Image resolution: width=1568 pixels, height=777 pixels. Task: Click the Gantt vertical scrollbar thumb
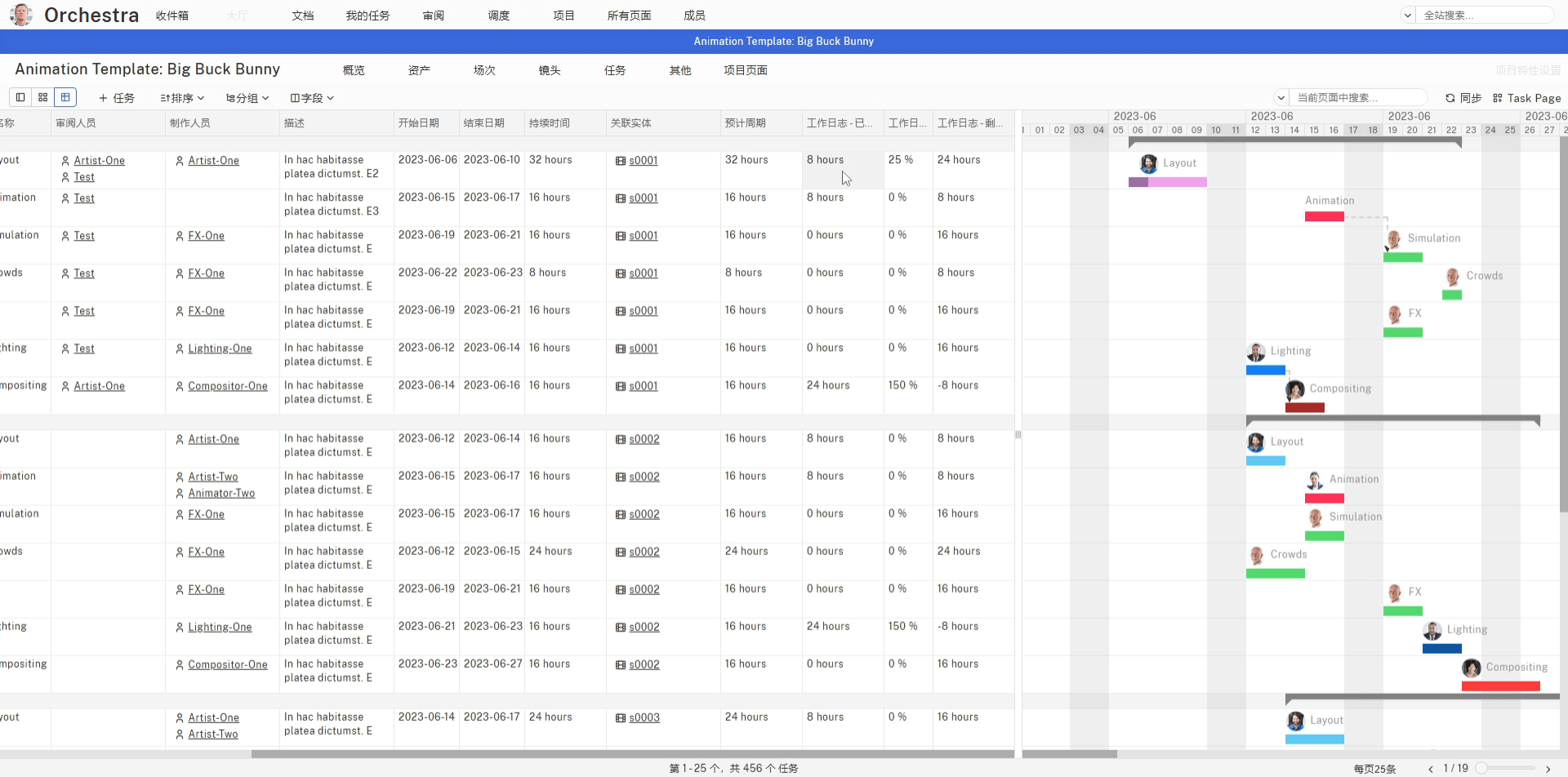[1564, 324]
